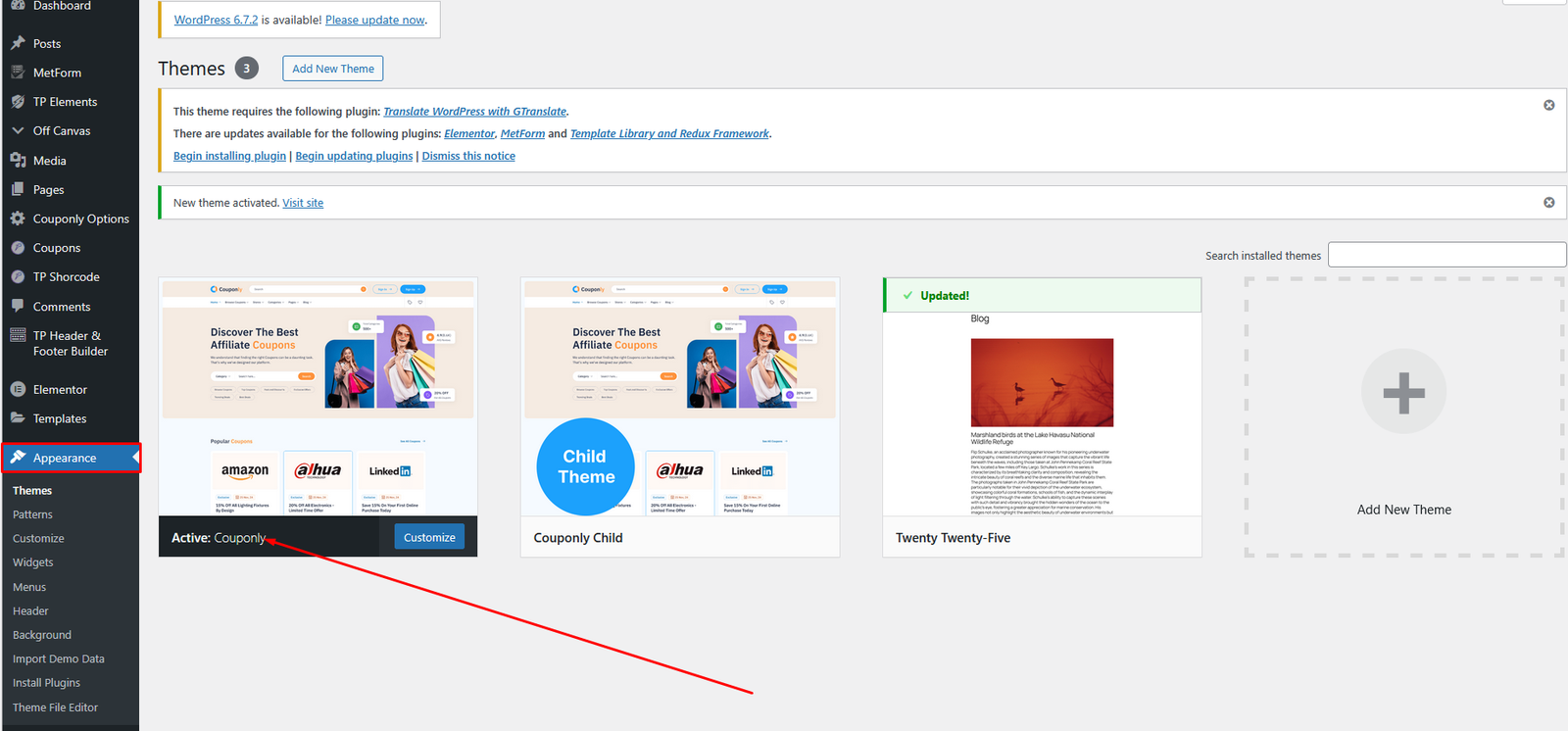Click the Comments bubble icon
This screenshot has width=1568, height=731.
(x=18, y=307)
